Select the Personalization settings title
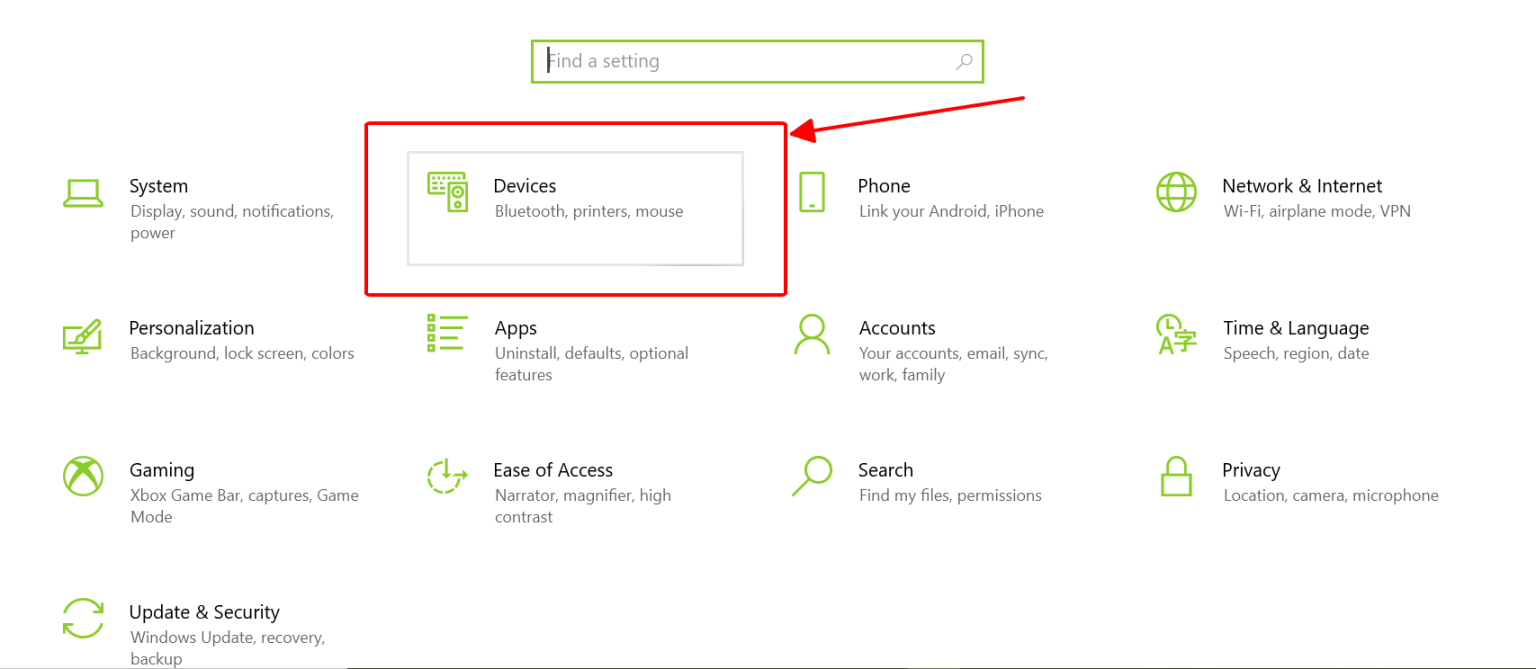The width and height of the screenshot is (1536, 669). (191, 328)
